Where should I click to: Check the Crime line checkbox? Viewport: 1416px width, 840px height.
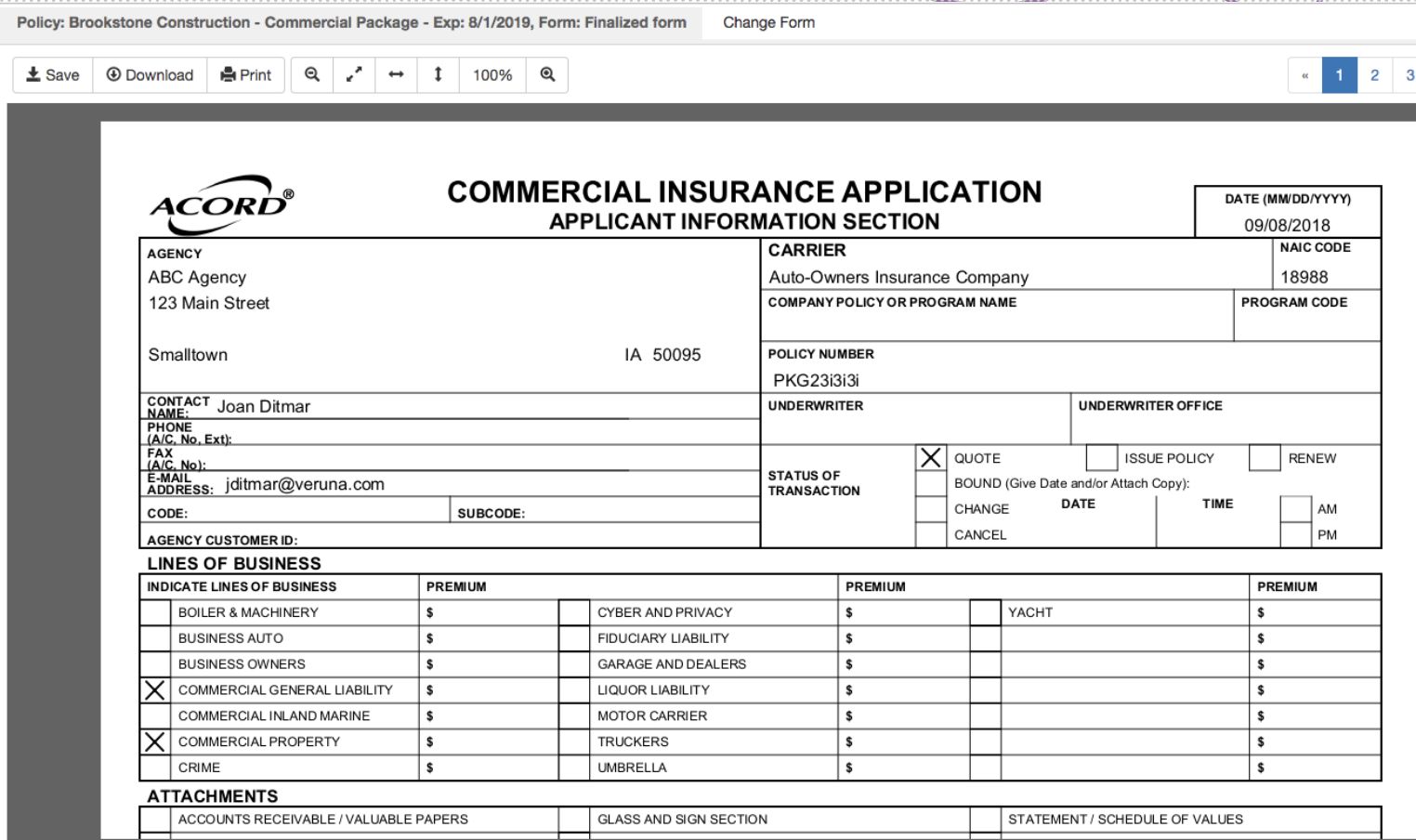pyautogui.click(x=155, y=768)
